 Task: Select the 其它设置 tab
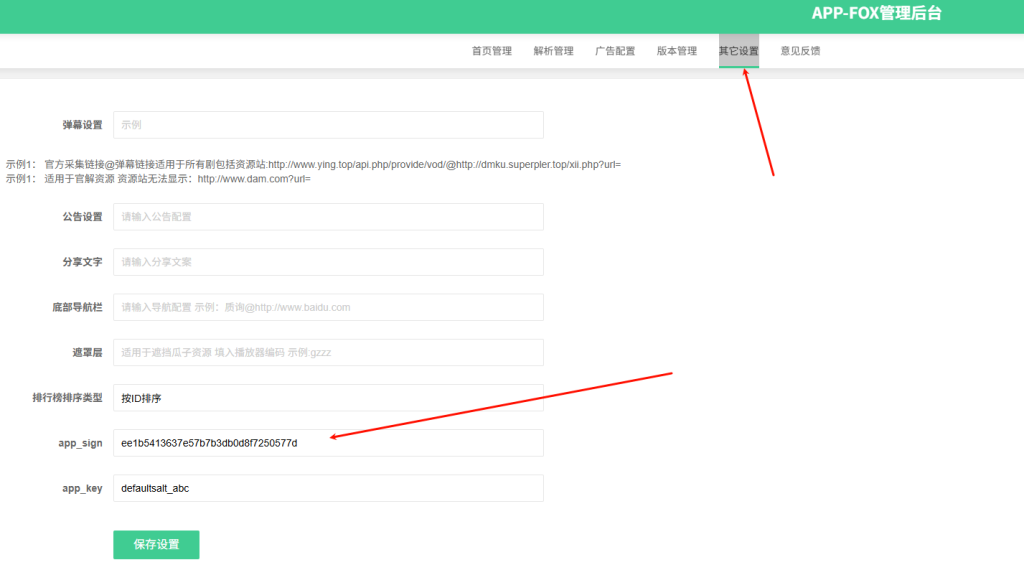738,51
